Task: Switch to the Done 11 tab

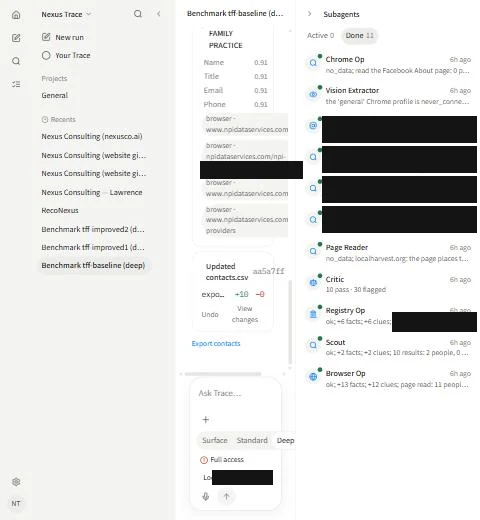Action: tap(359, 35)
